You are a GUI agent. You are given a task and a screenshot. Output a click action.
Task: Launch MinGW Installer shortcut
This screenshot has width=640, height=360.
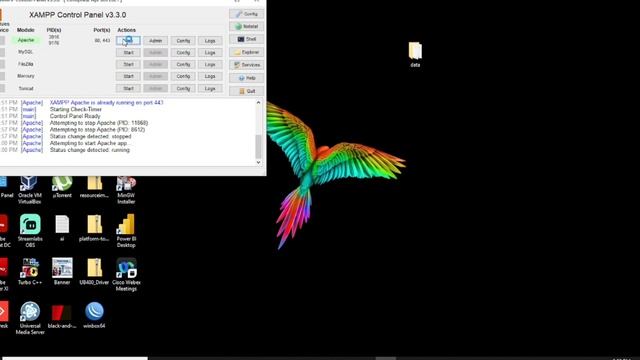pos(126,190)
